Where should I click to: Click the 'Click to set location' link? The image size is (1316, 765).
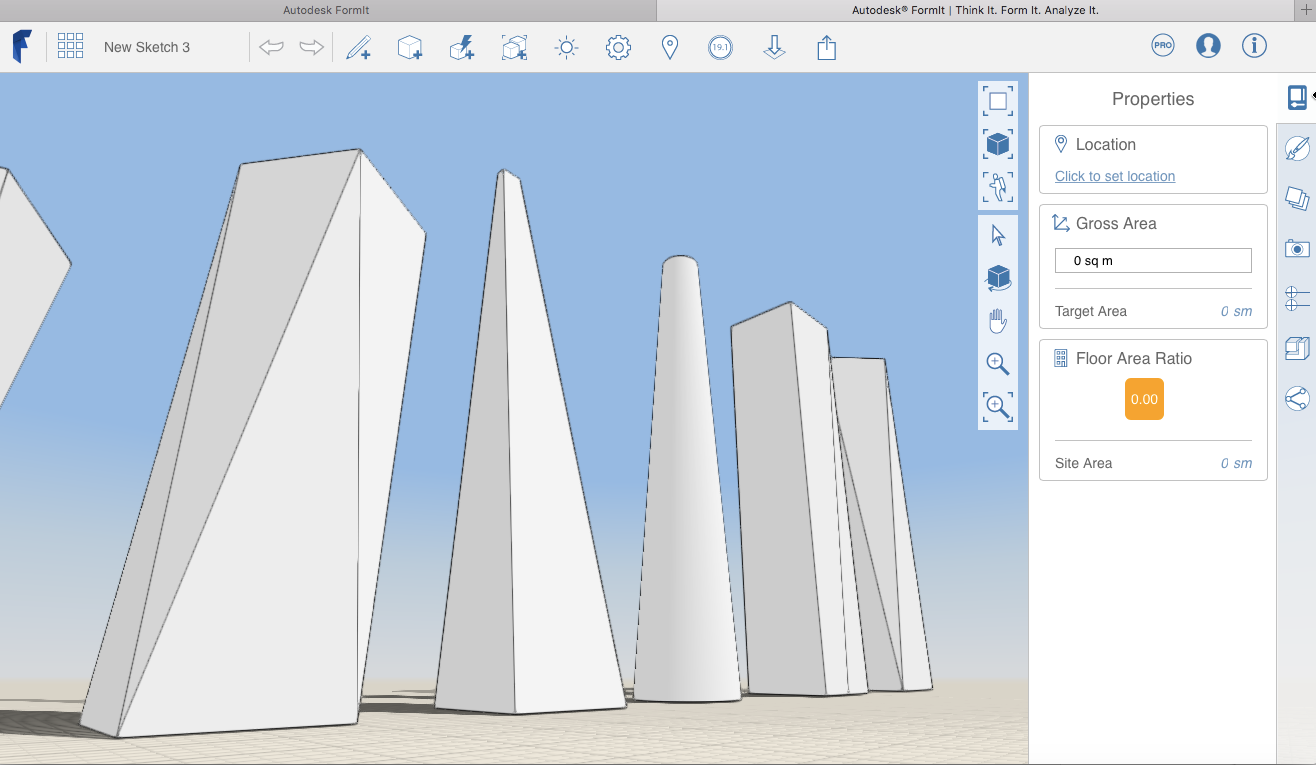click(x=1114, y=176)
